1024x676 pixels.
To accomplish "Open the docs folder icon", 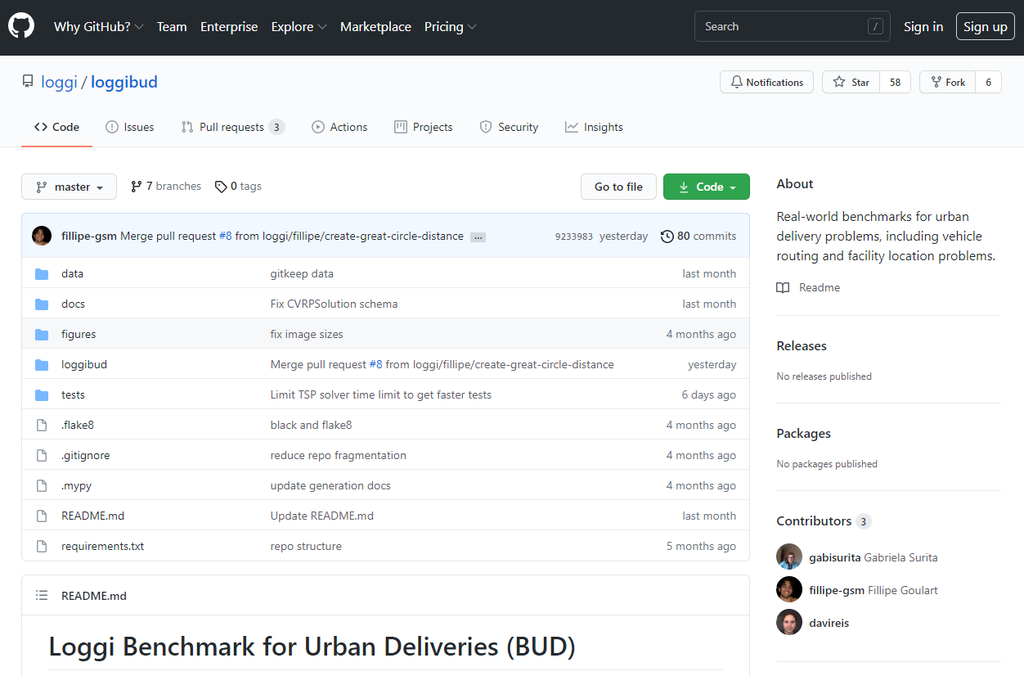I will point(42,304).
